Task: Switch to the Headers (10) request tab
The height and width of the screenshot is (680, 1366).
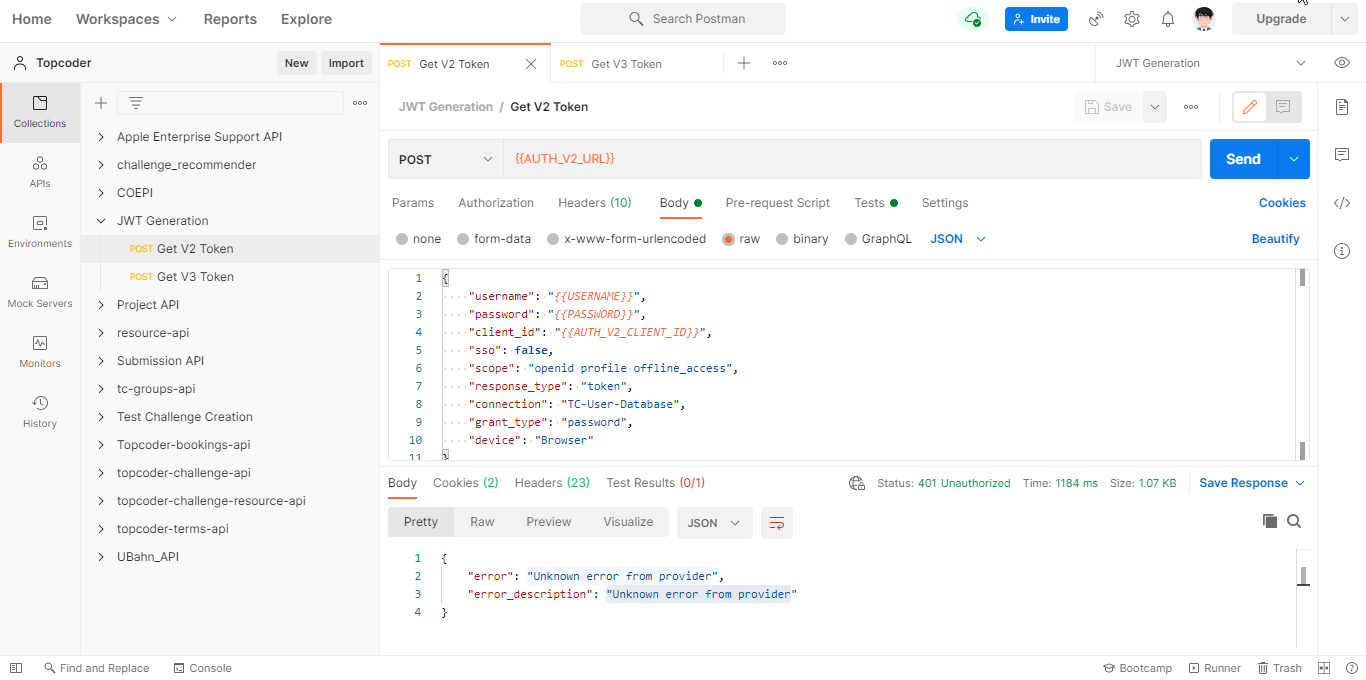Action: (595, 203)
